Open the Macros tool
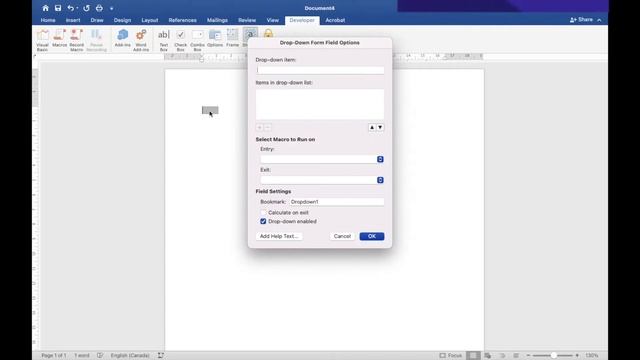 point(60,38)
